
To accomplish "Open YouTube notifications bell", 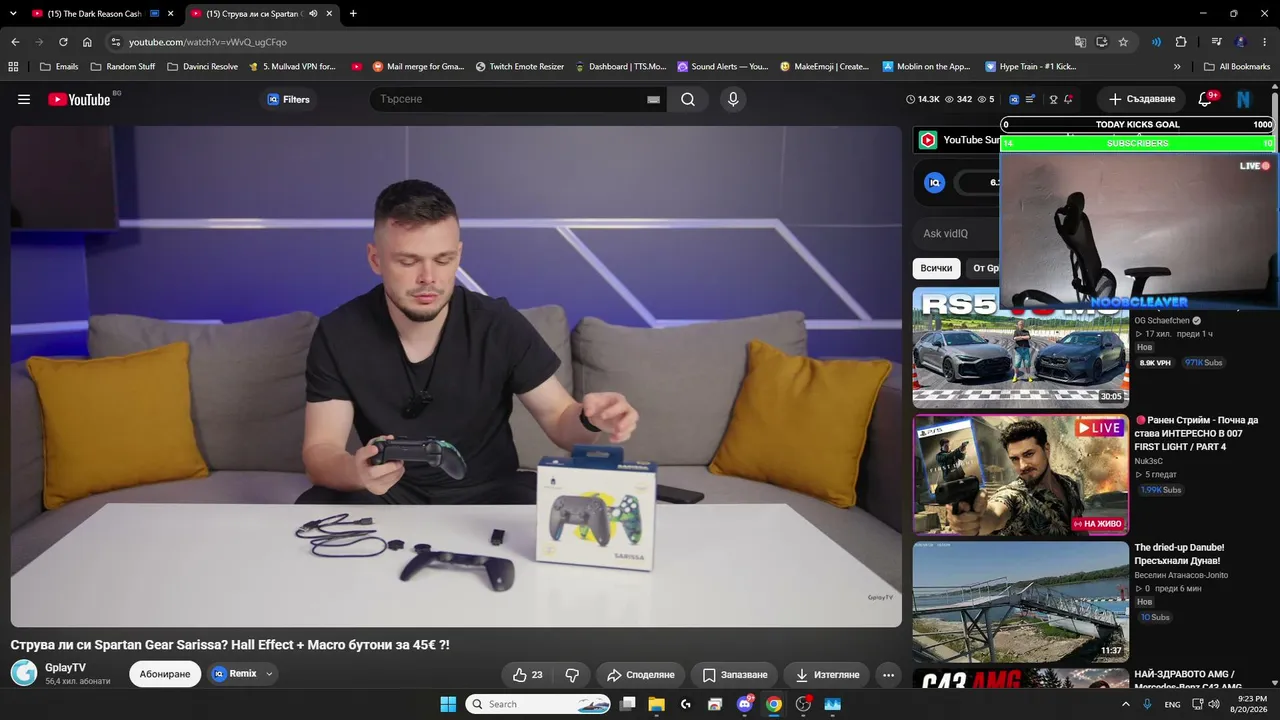I will [x=1206, y=99].
